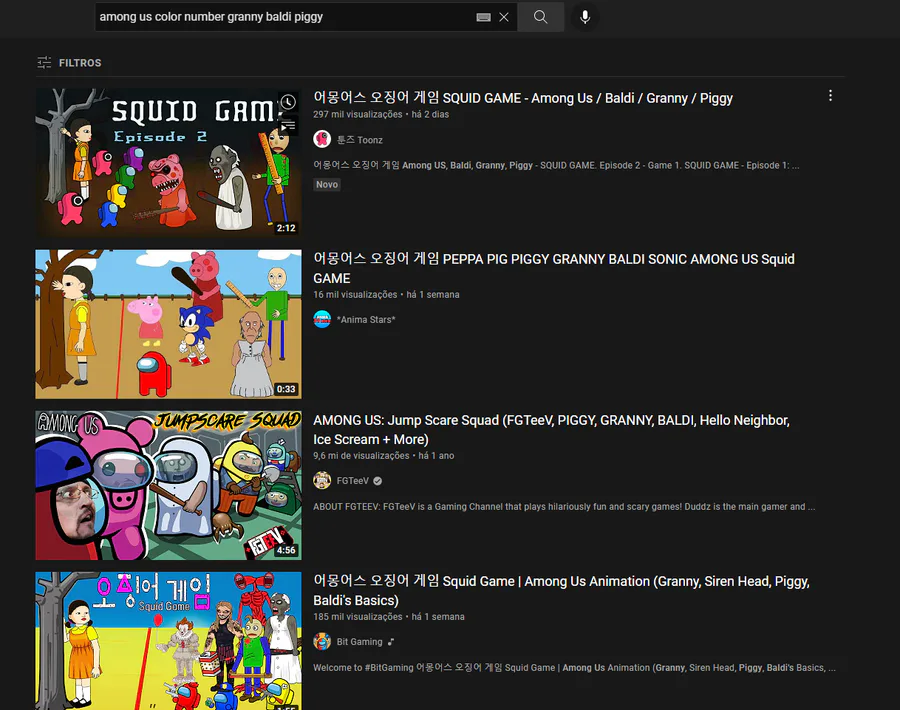
Task: Click the search magnifier button
Action: [540, 17]
